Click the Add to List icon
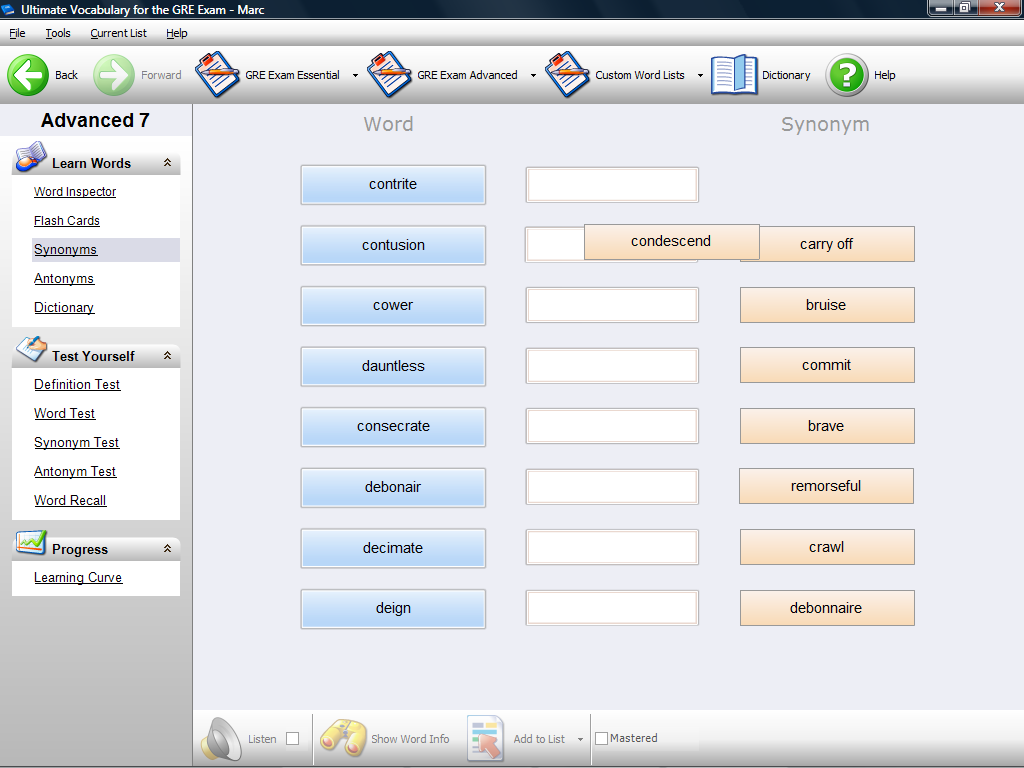Viewport: 1024px width, 768px height. click(x=486, y=739)
